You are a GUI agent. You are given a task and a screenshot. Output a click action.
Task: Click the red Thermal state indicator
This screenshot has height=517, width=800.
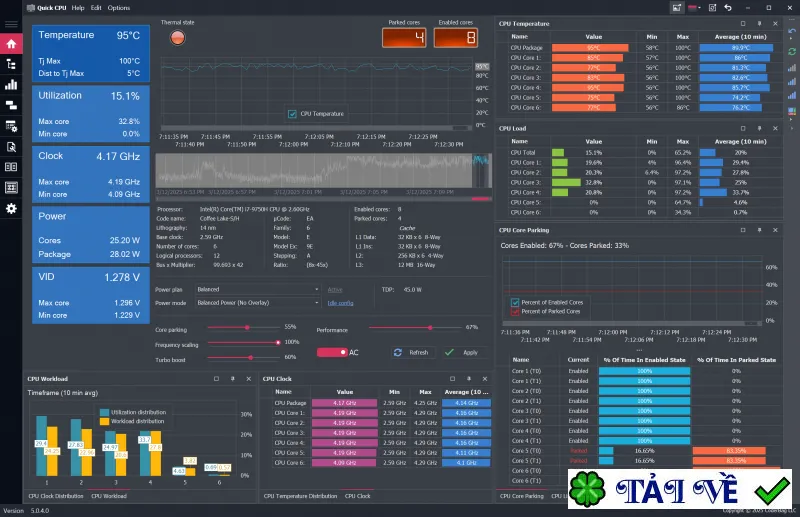(178, 37)
